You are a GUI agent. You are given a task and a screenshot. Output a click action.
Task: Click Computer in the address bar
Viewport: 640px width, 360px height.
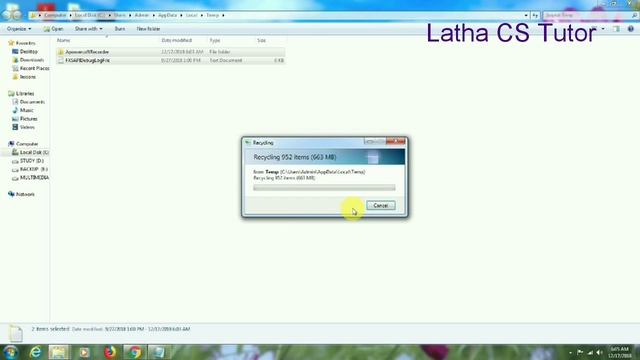[55, 15]
